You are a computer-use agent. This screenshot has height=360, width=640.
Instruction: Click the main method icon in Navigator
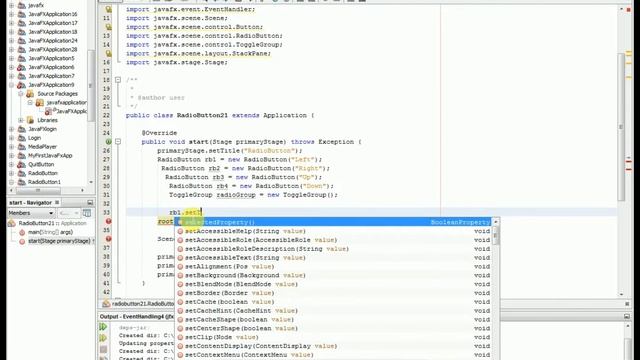(x=22, y=232)
